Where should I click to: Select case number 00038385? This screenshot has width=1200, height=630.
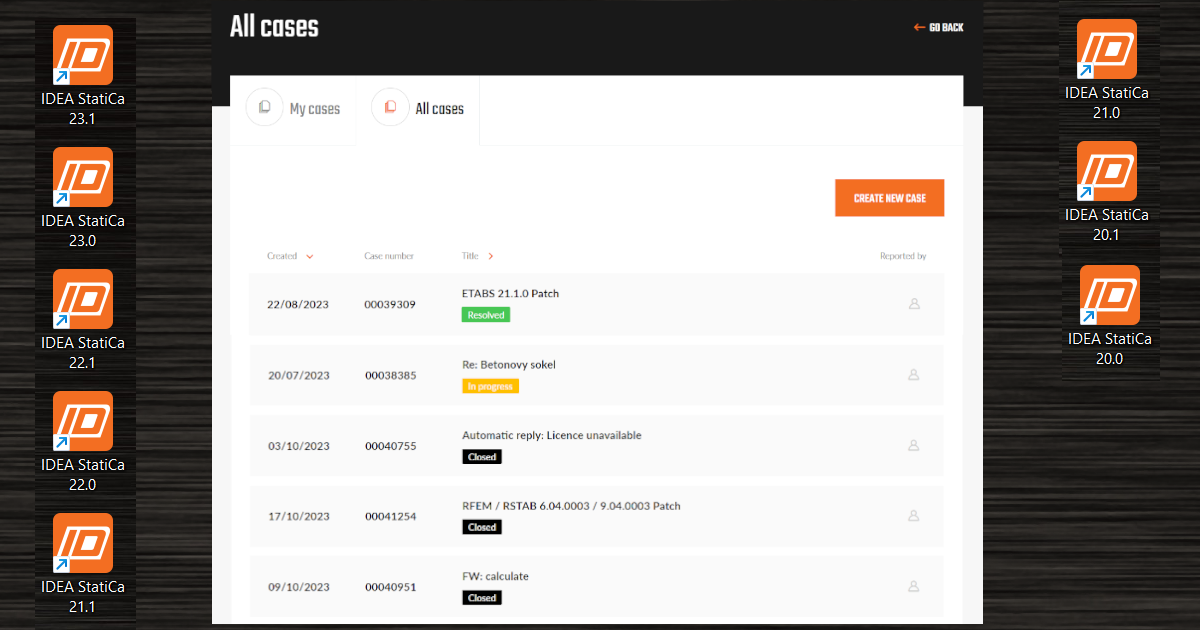click(x=390, y=376)
